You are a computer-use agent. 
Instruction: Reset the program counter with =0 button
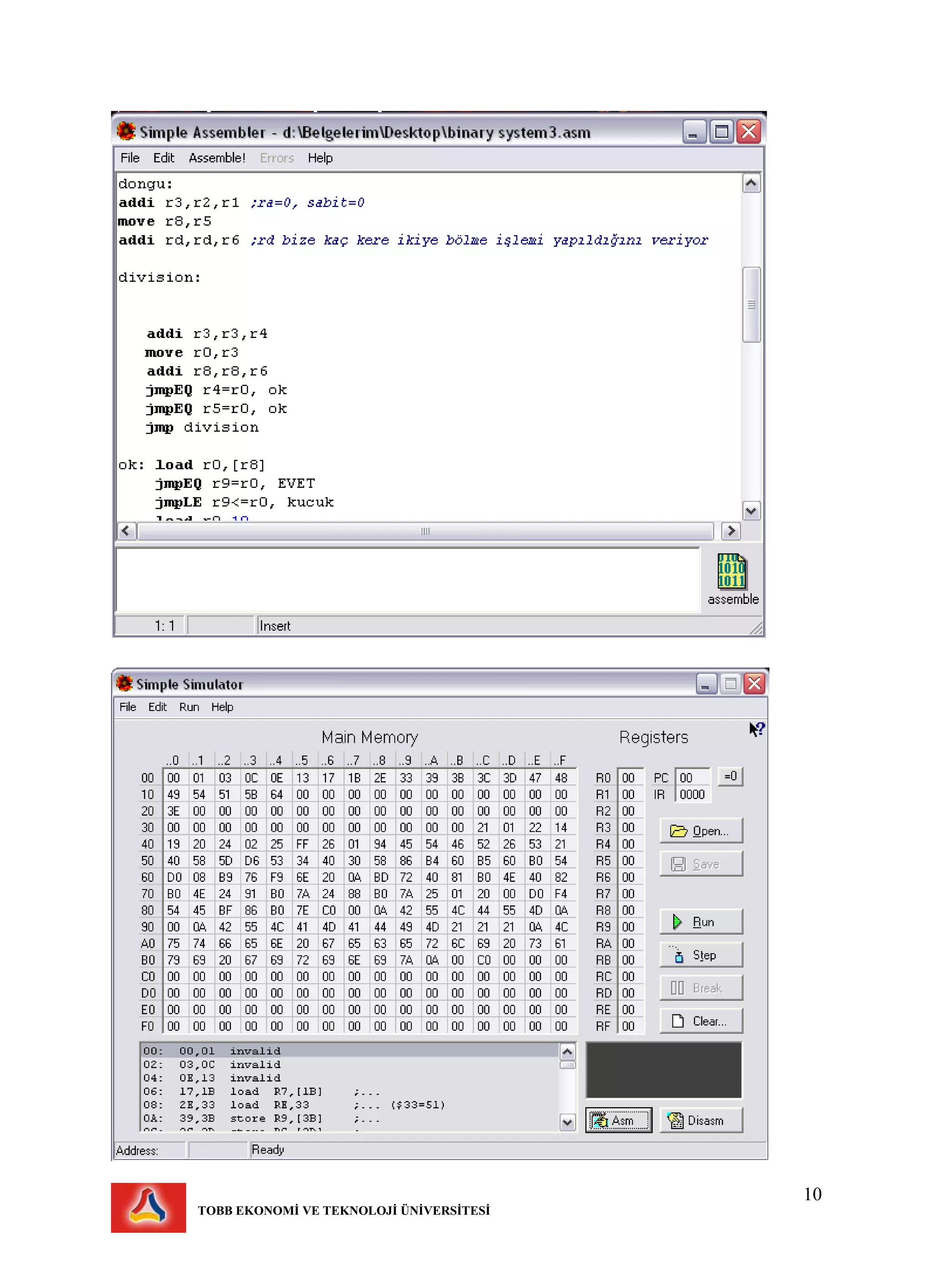(x=730, y=777)
